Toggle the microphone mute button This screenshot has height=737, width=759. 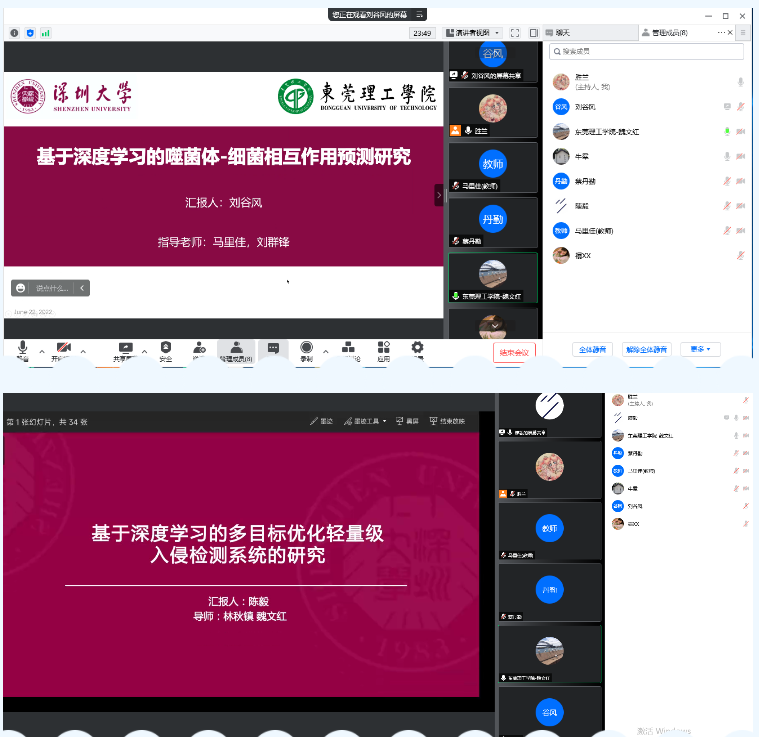tap(22, 350)
